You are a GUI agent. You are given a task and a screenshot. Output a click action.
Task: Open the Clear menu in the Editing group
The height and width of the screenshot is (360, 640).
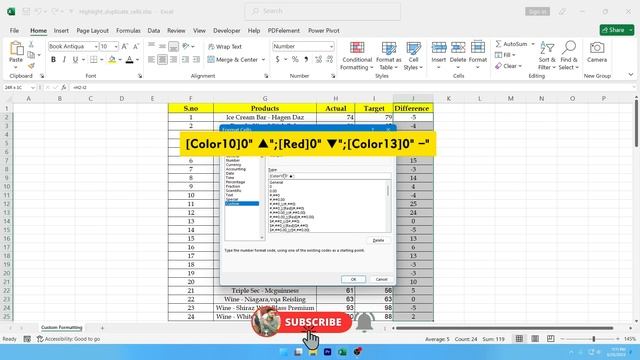click(509, 66)
